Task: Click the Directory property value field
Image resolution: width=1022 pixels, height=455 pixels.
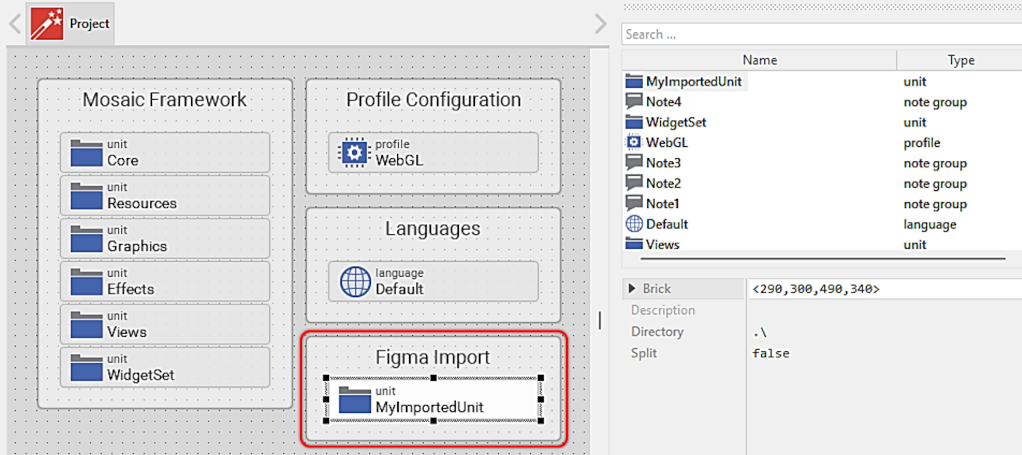Action: [880, 332]
